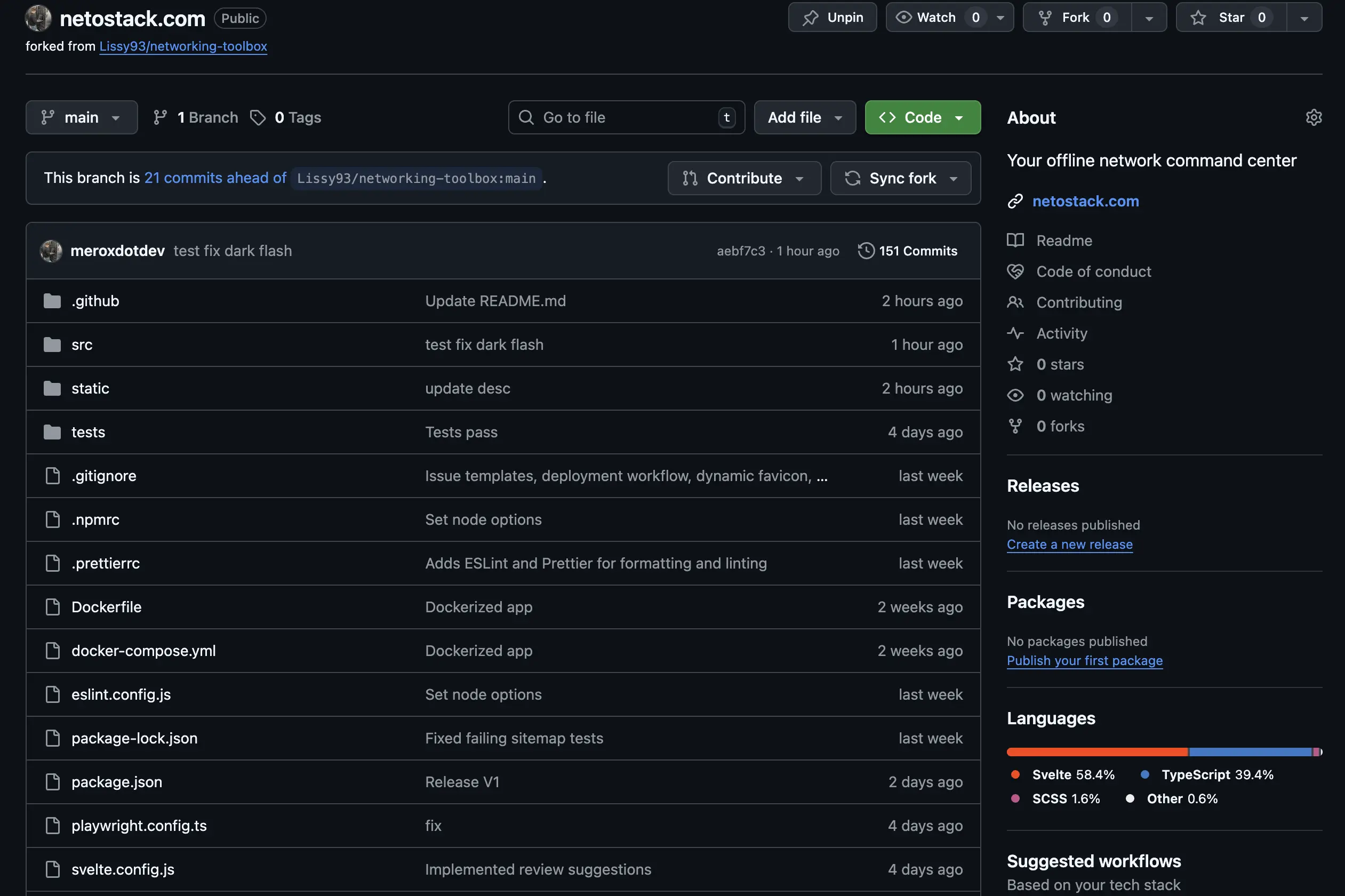Open the green Code menu
The image size is (1345, 896).
pyautogui.click(x=922, y=117)
